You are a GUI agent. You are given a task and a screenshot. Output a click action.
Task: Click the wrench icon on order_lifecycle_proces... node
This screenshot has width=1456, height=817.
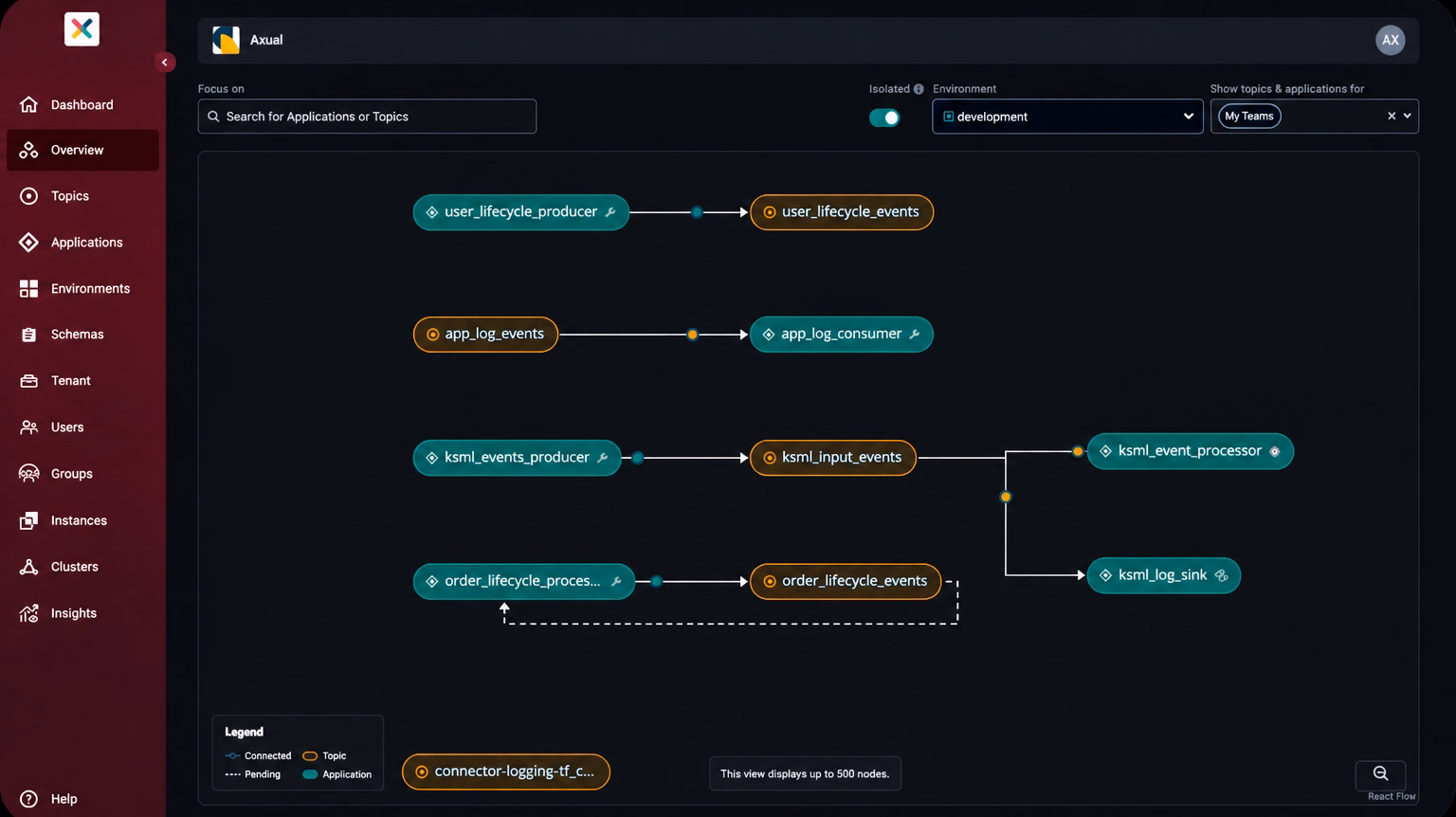click(616, 581)
